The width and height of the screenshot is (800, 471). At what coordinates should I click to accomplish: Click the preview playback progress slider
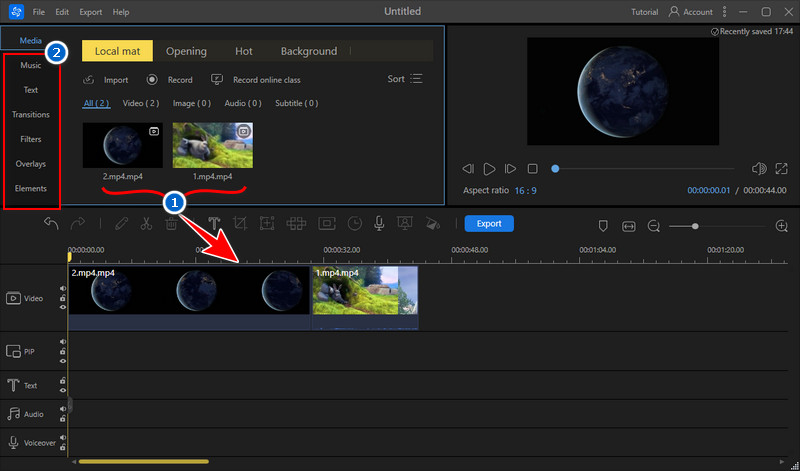[644, 168]
